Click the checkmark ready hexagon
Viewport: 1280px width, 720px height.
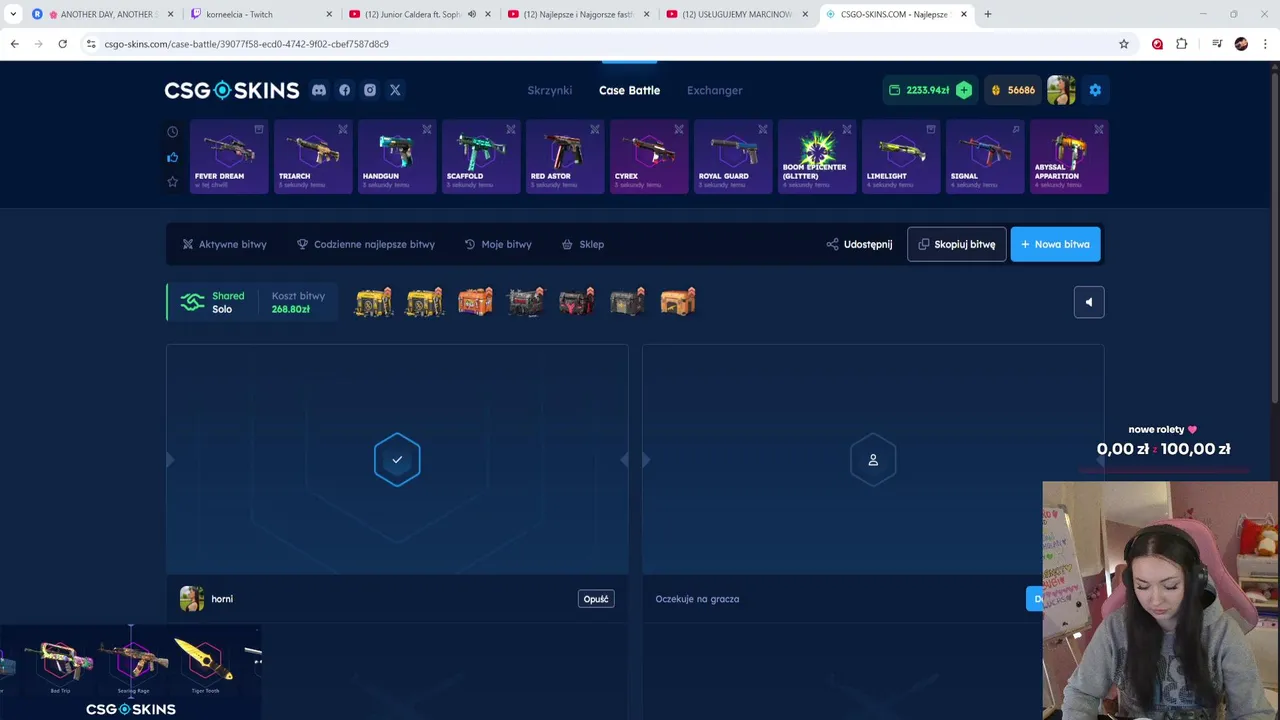(397, 460)
